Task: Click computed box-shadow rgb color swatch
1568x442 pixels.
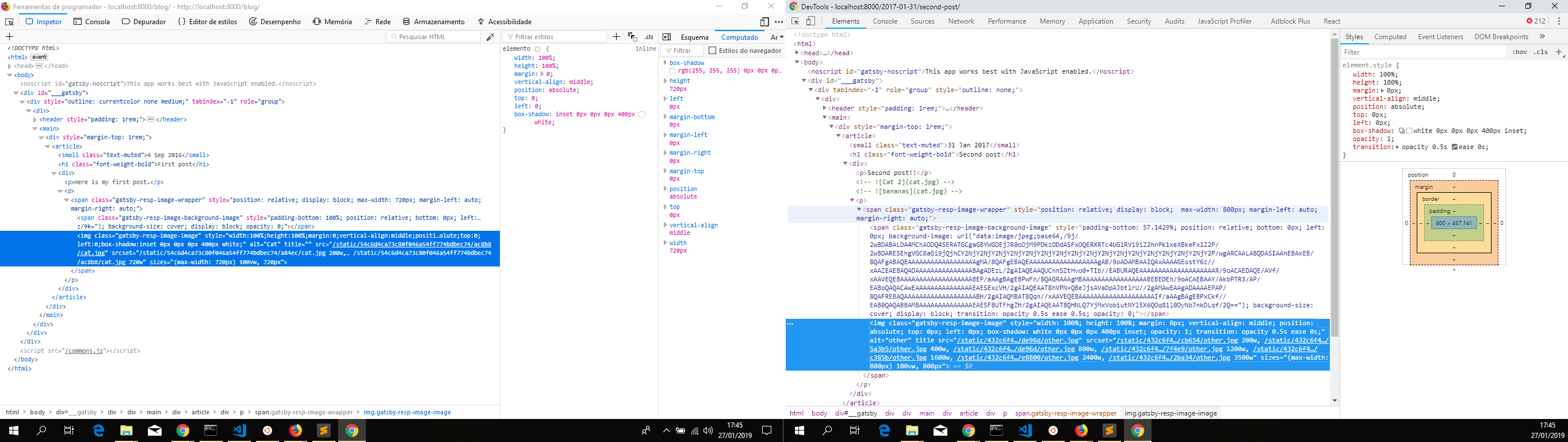Action: 672,71
